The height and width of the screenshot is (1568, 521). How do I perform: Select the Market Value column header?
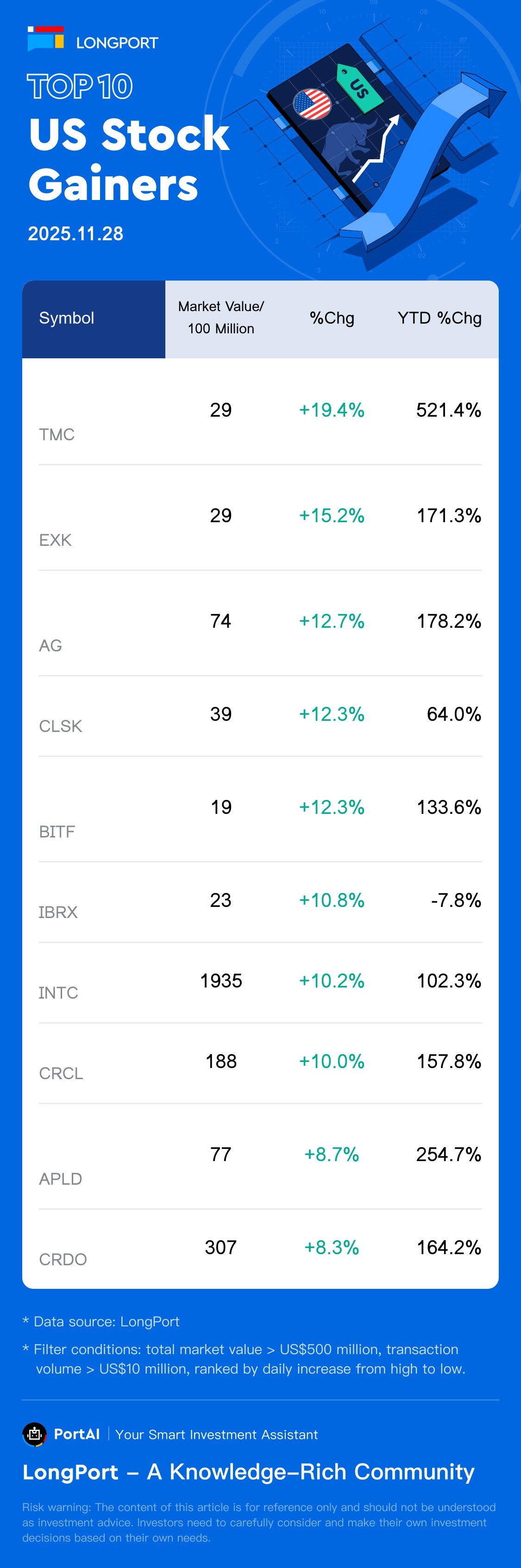click(221, 317)
